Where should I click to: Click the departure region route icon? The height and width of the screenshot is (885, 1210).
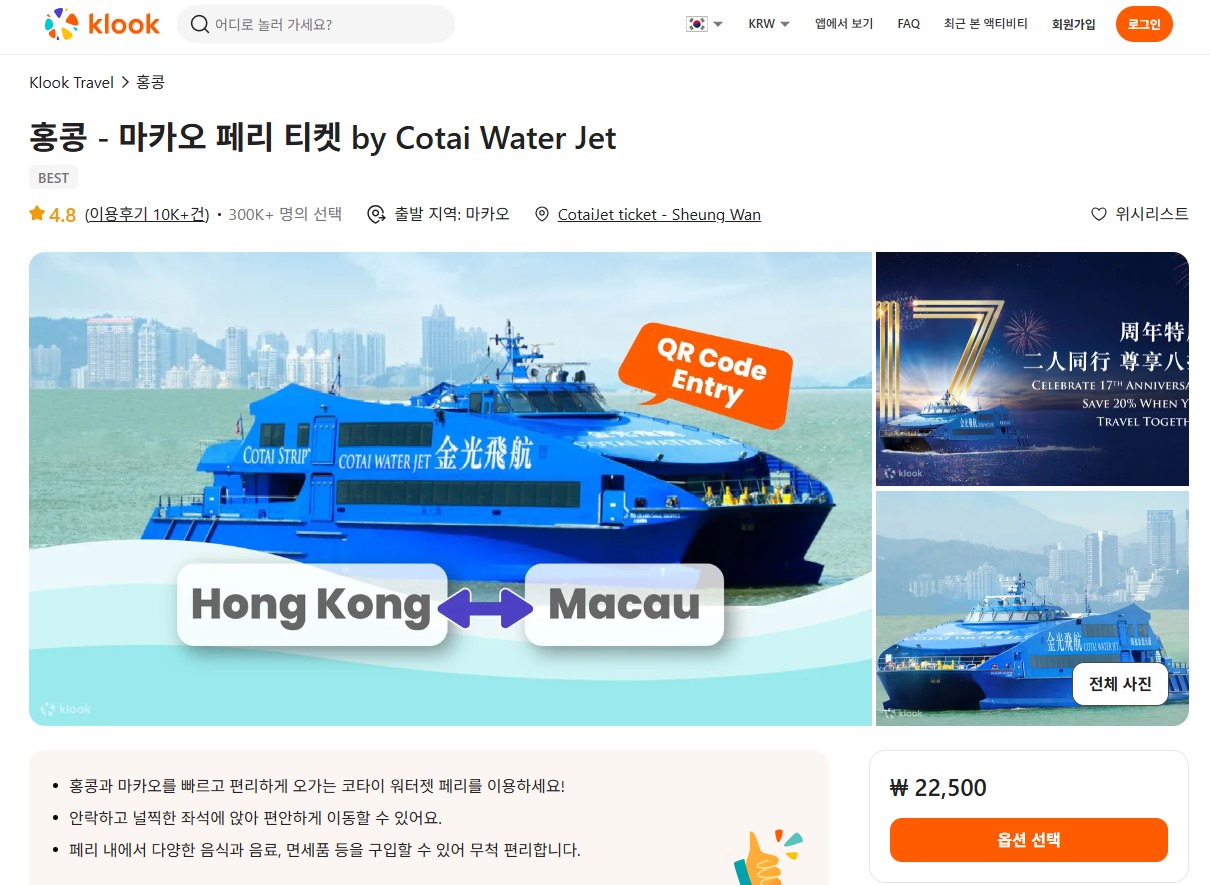point(377,214)
